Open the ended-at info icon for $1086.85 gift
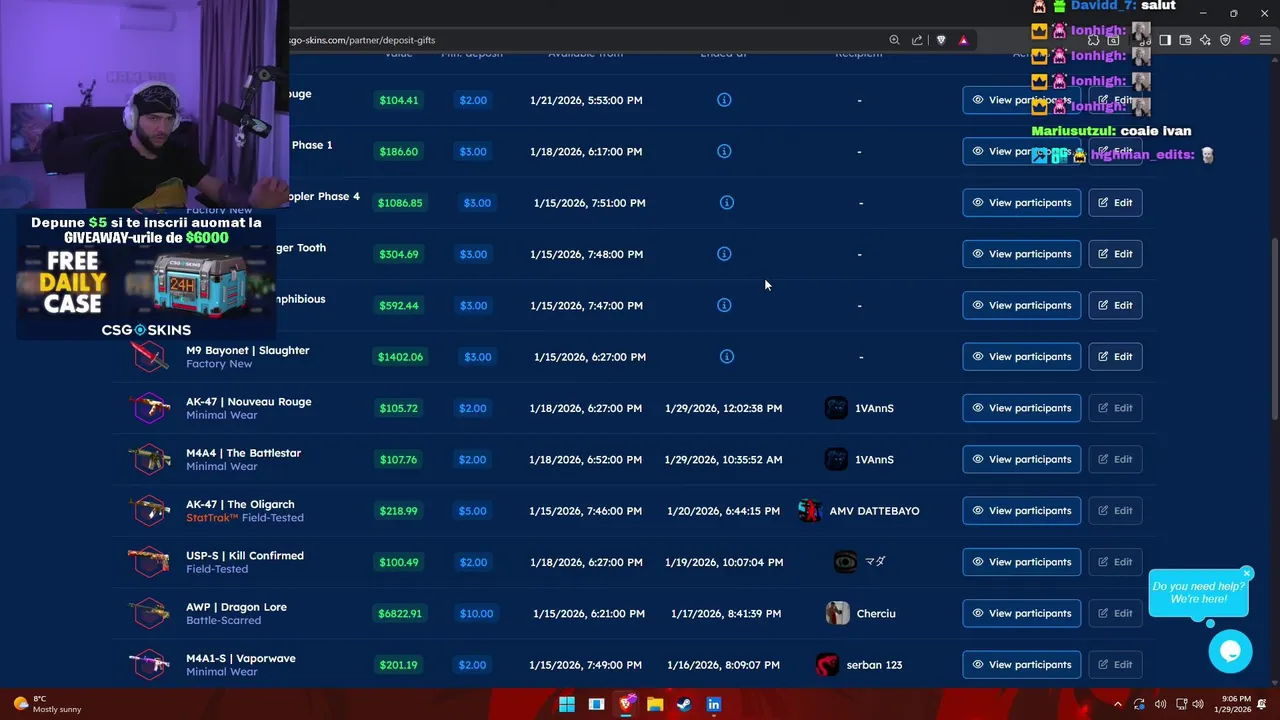Image resolution: width=1280 pixels, height=720 pixels. coord(727,203)
